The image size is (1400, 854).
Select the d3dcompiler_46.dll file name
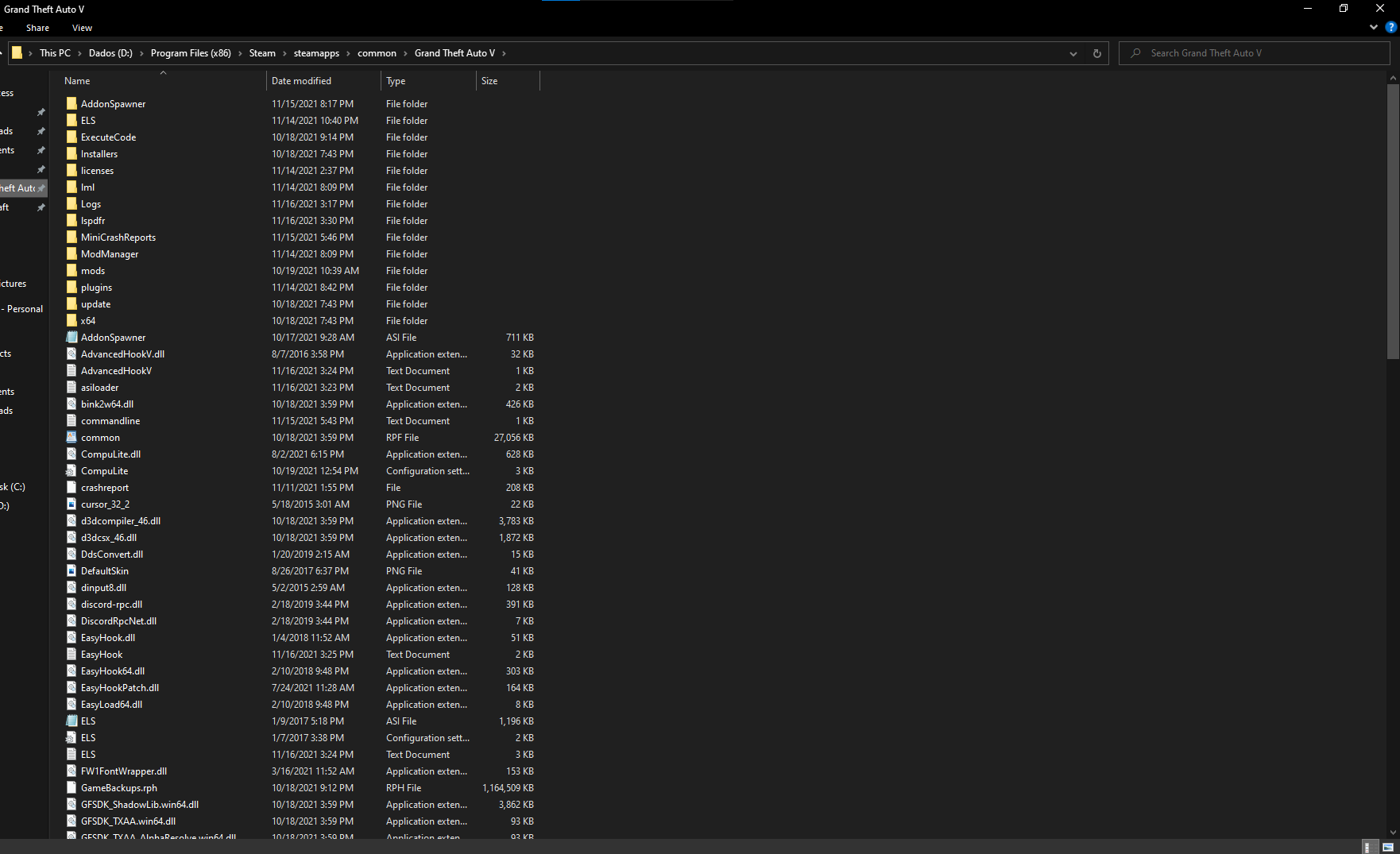(x=121, y=521)
